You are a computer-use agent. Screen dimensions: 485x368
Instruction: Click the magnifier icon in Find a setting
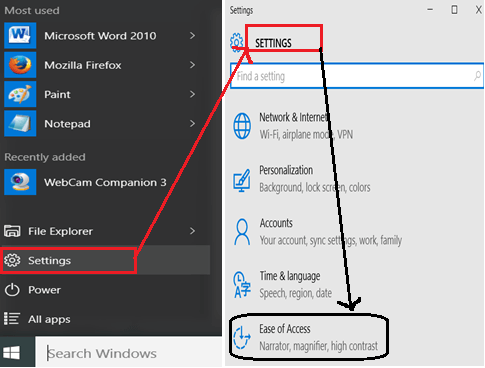(x=477, y=76)
